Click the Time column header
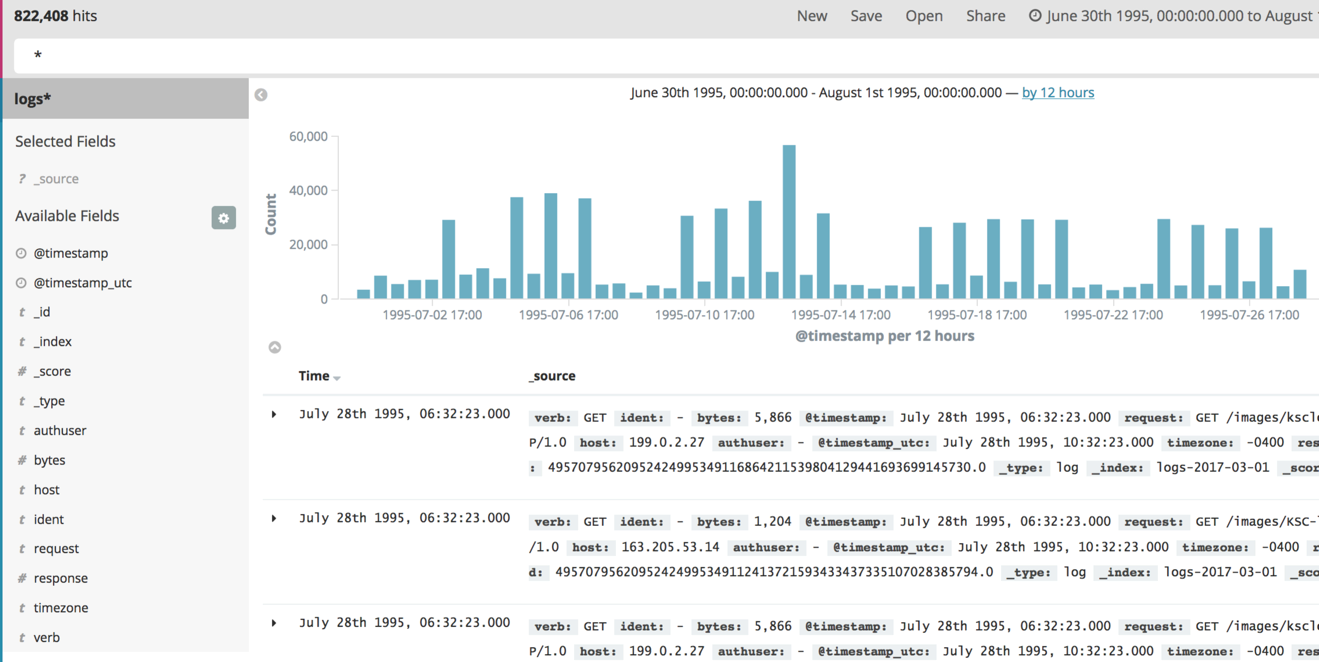This screenshot has height=662, width=1319. point(314,376)
